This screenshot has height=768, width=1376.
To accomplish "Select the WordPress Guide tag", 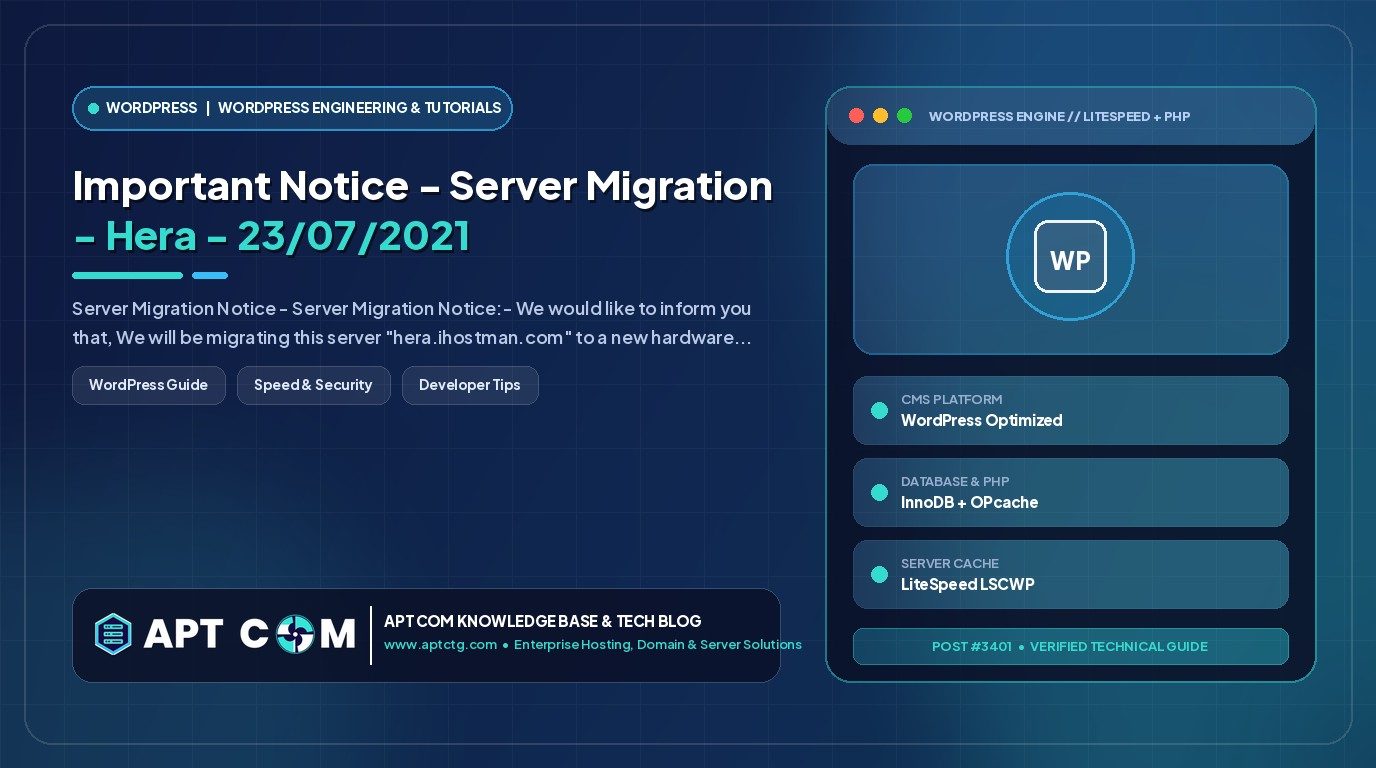I will (x=149, y=385).
